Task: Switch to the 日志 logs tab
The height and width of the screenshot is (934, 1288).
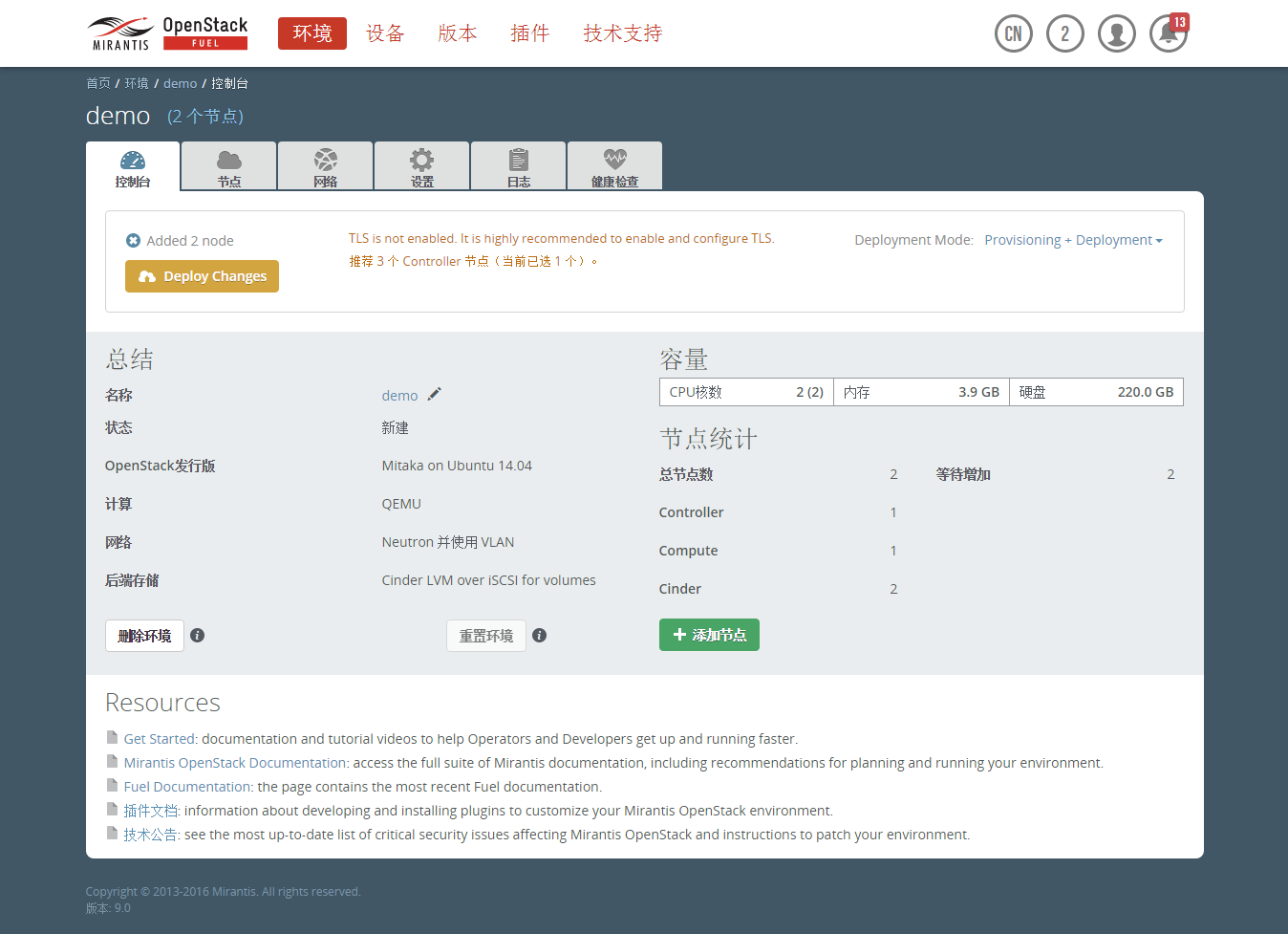Action: pos(519,166)
